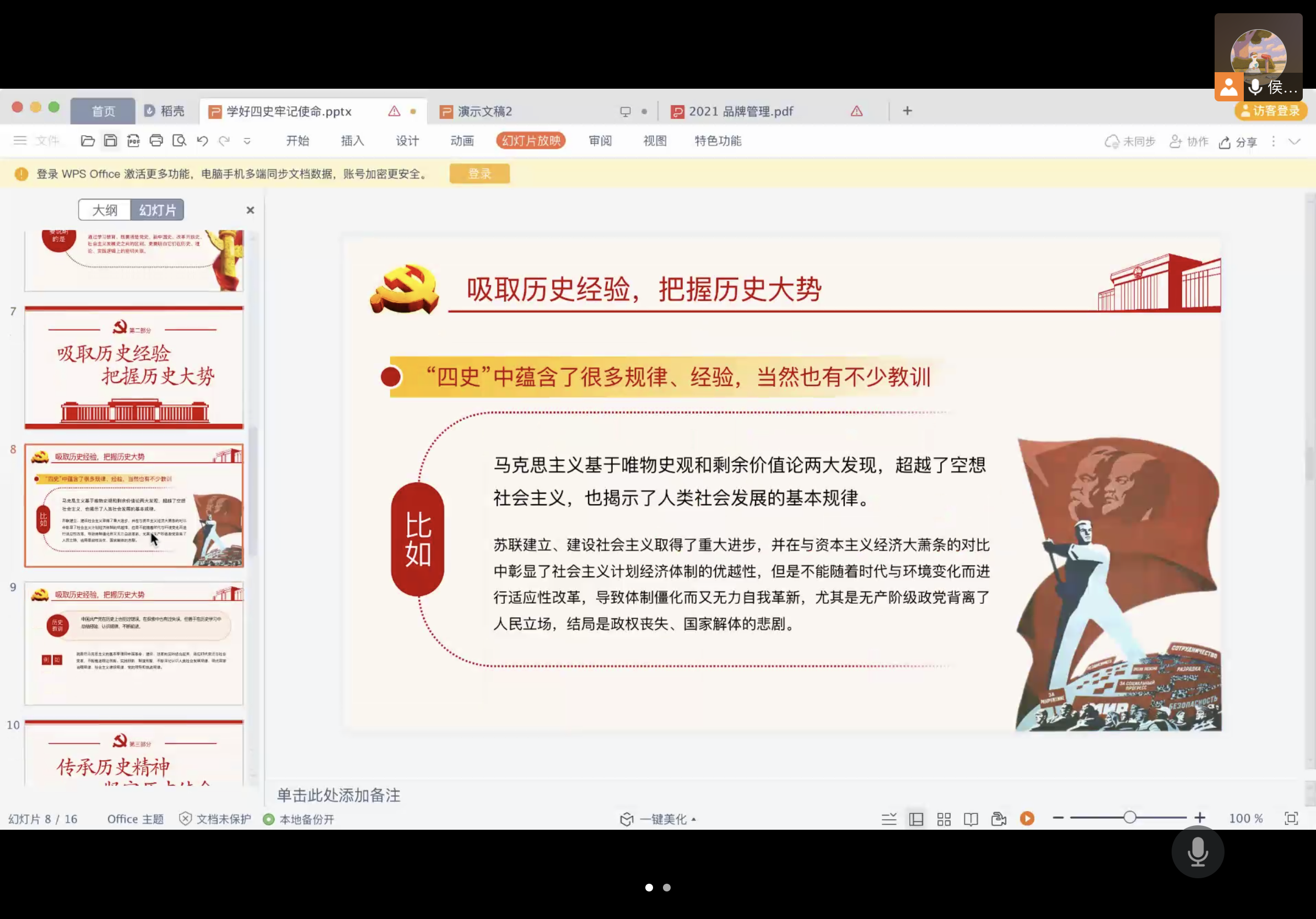Start slideshow from the status bar play icon
Image resolution: width=1316 pixels, height=919 pixels.
(1026, 819)
